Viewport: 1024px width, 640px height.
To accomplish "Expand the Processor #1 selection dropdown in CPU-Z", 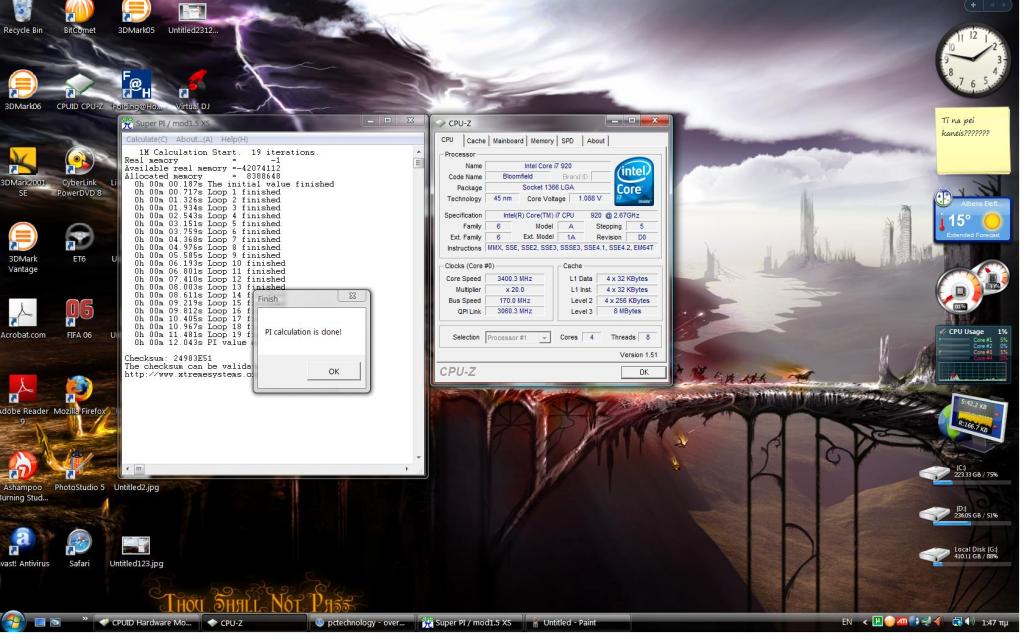I will (x=545, y=338).
